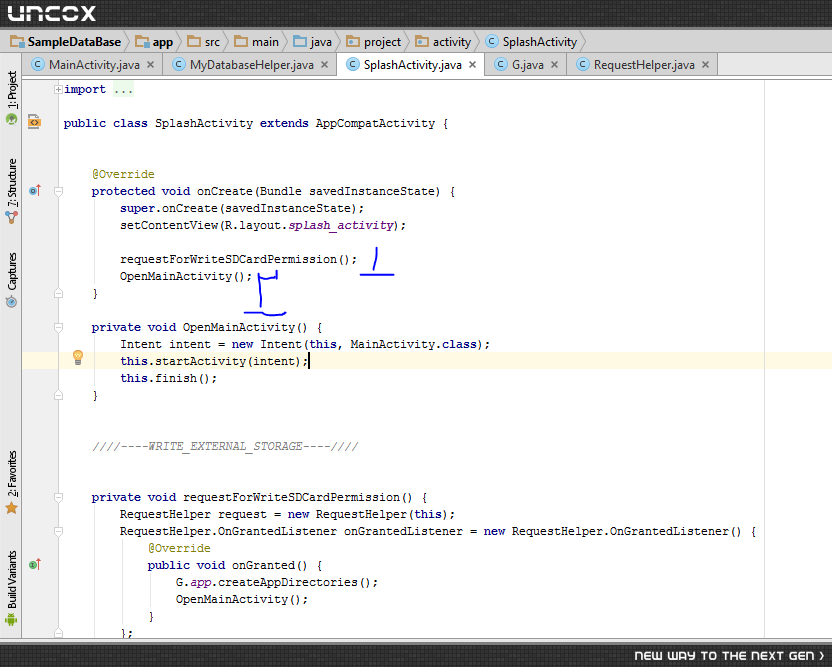Screen dimensions: 832x667
Task: Open the Captures tool window
Action: 11,280
